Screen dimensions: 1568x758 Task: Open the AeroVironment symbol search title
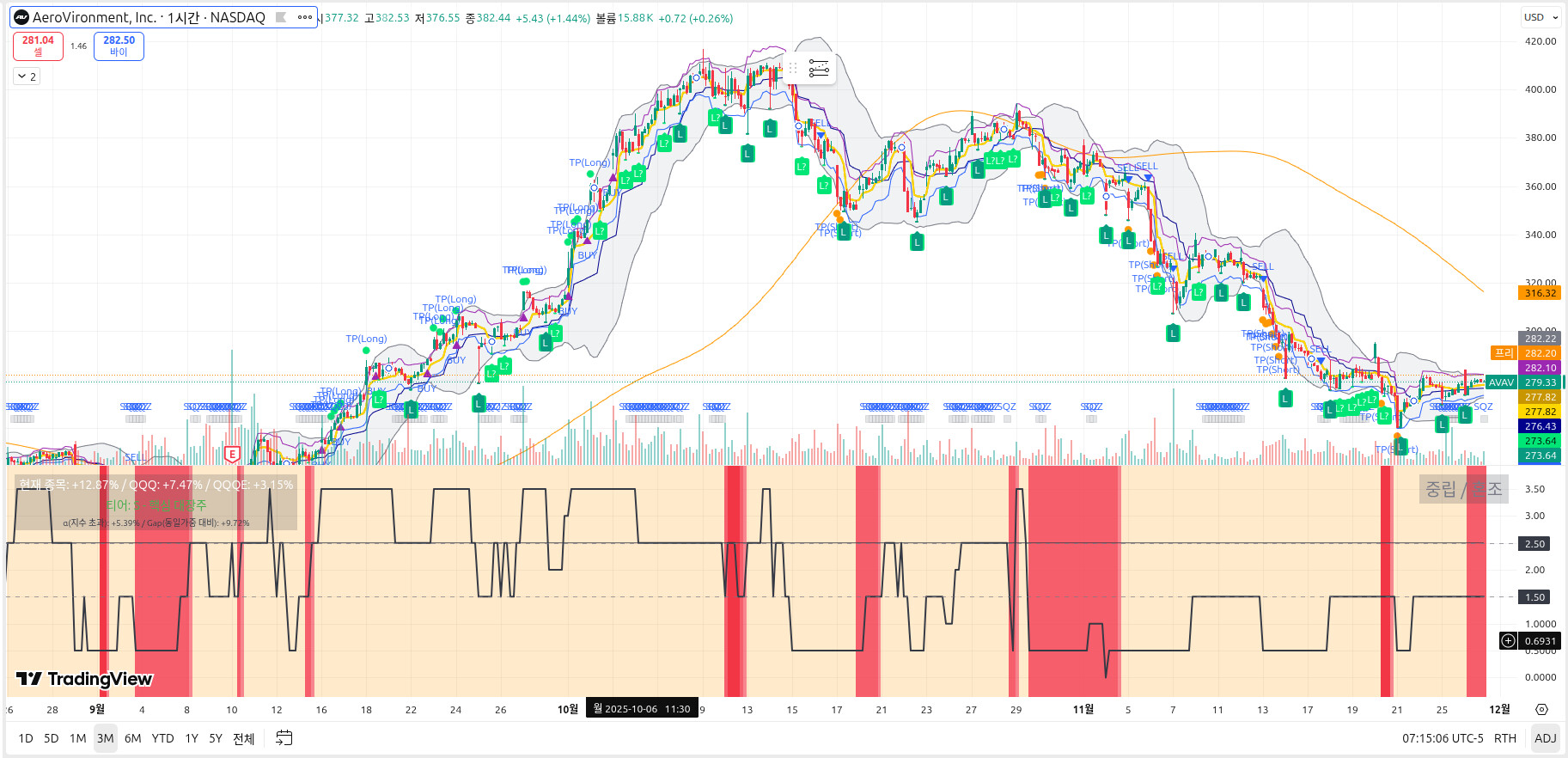tap(149, 17)
